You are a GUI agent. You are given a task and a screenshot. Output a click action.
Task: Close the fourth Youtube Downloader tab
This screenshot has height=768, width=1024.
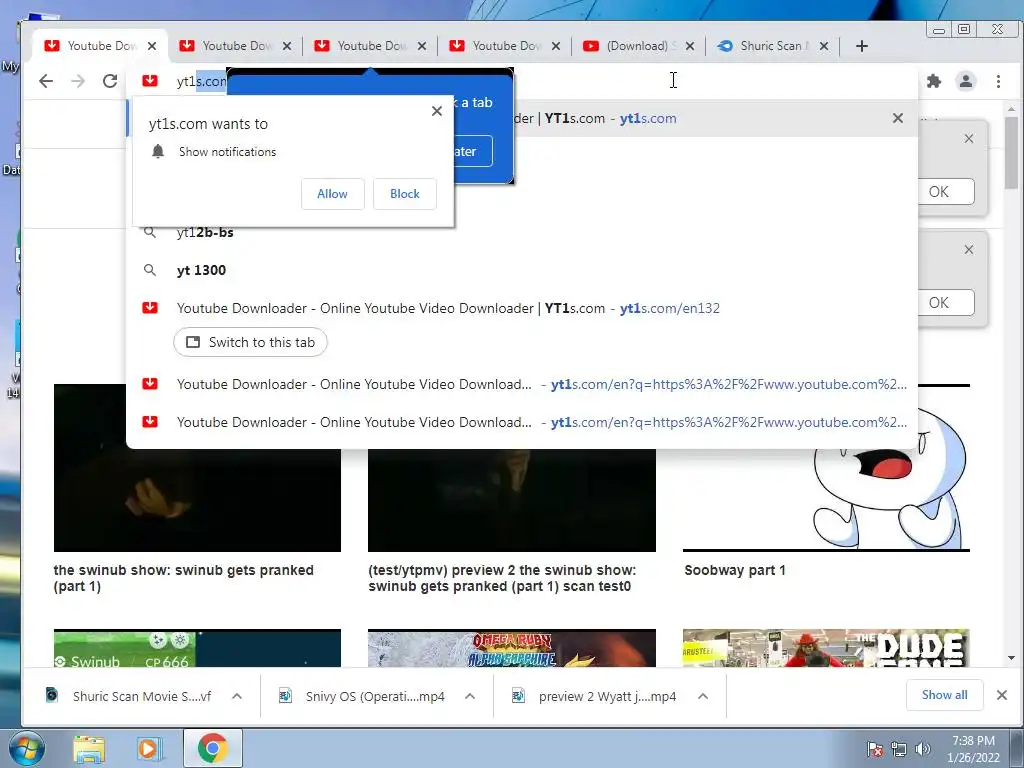click(x=556, y=46)
